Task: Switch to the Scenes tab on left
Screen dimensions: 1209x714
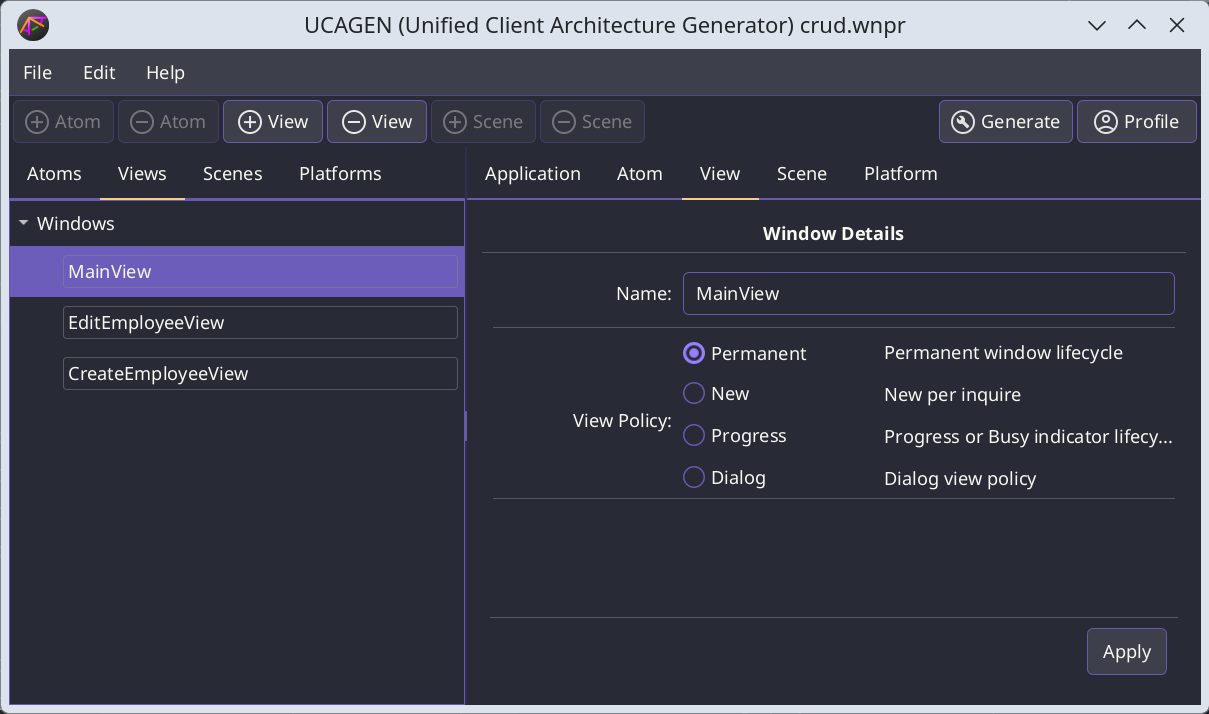Action: tap(232, 174)
